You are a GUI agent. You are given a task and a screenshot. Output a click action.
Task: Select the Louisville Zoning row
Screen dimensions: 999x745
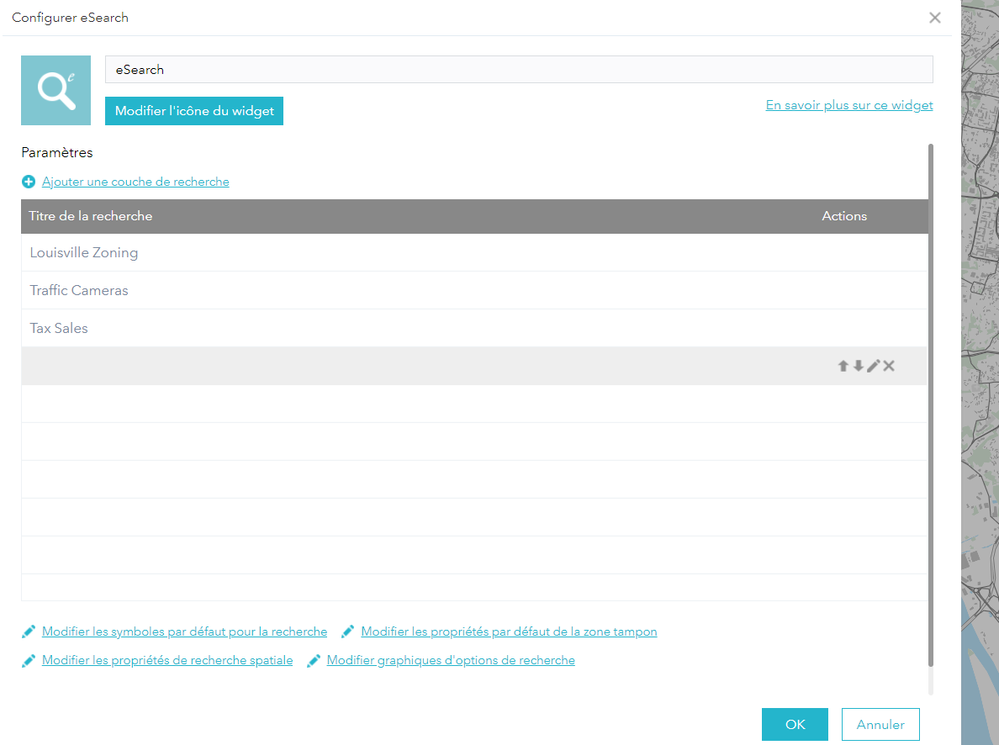474,252
